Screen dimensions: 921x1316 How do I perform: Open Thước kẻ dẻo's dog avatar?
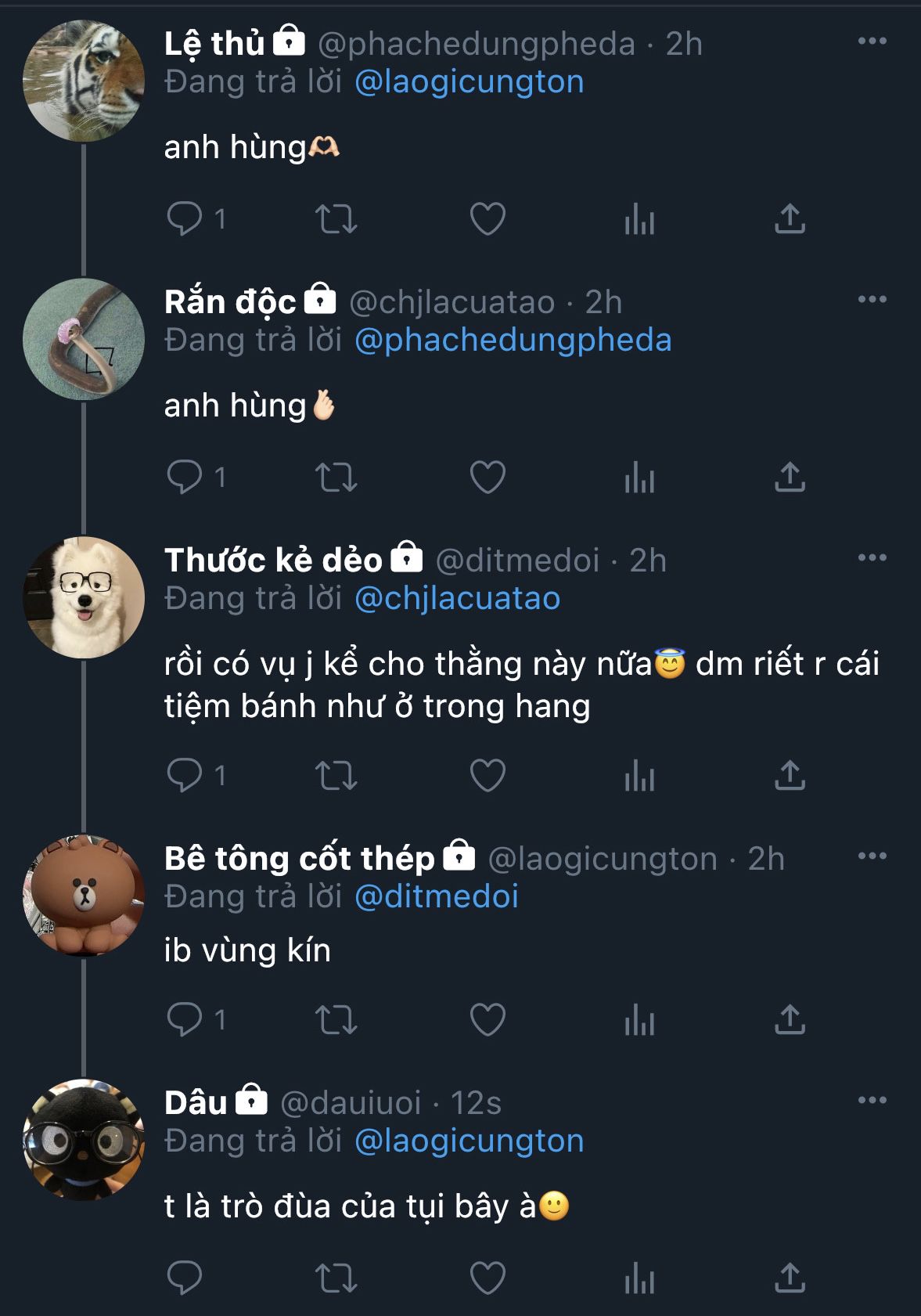84,597
